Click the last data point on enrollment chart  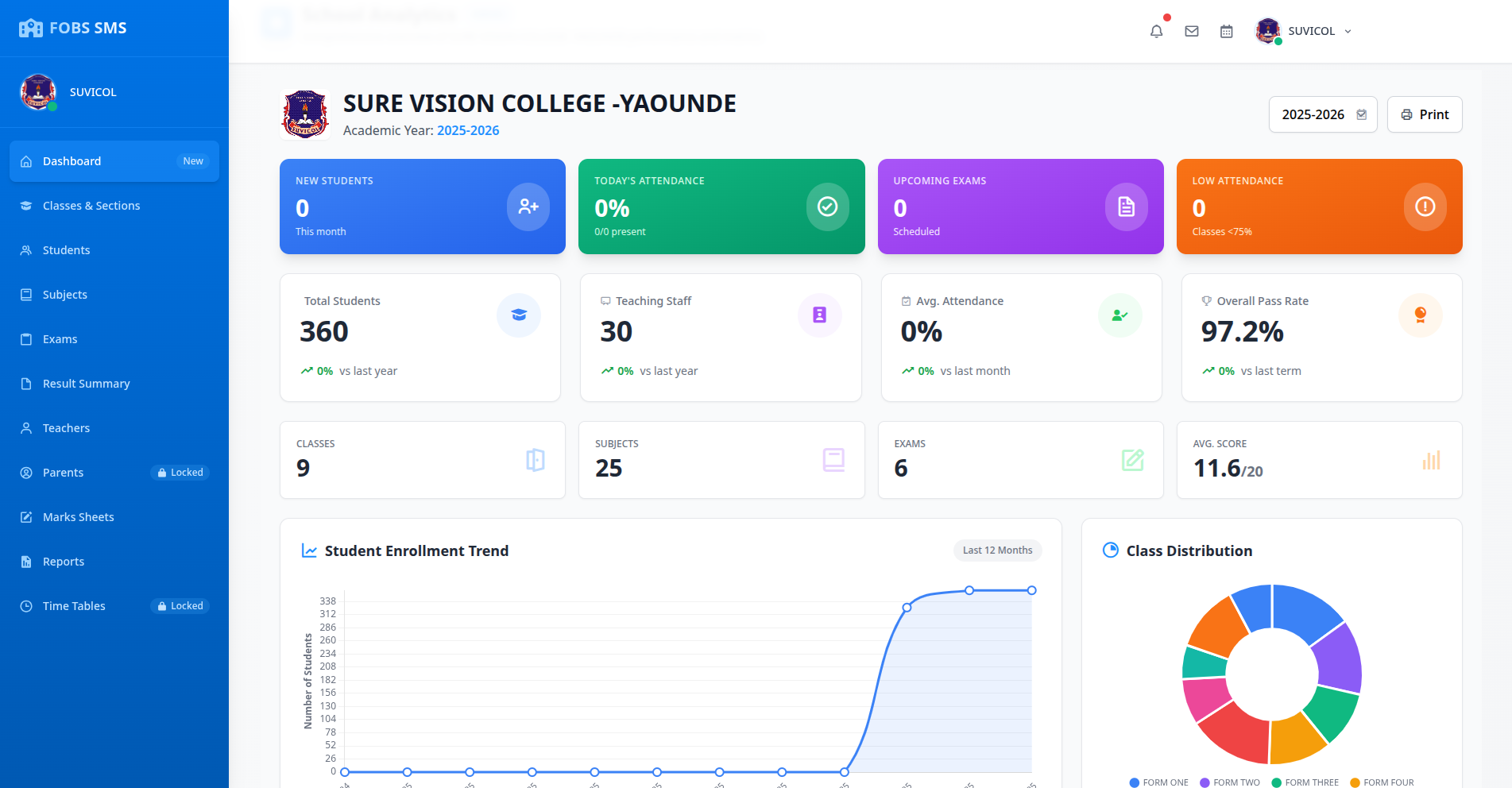click(1031, 590)
